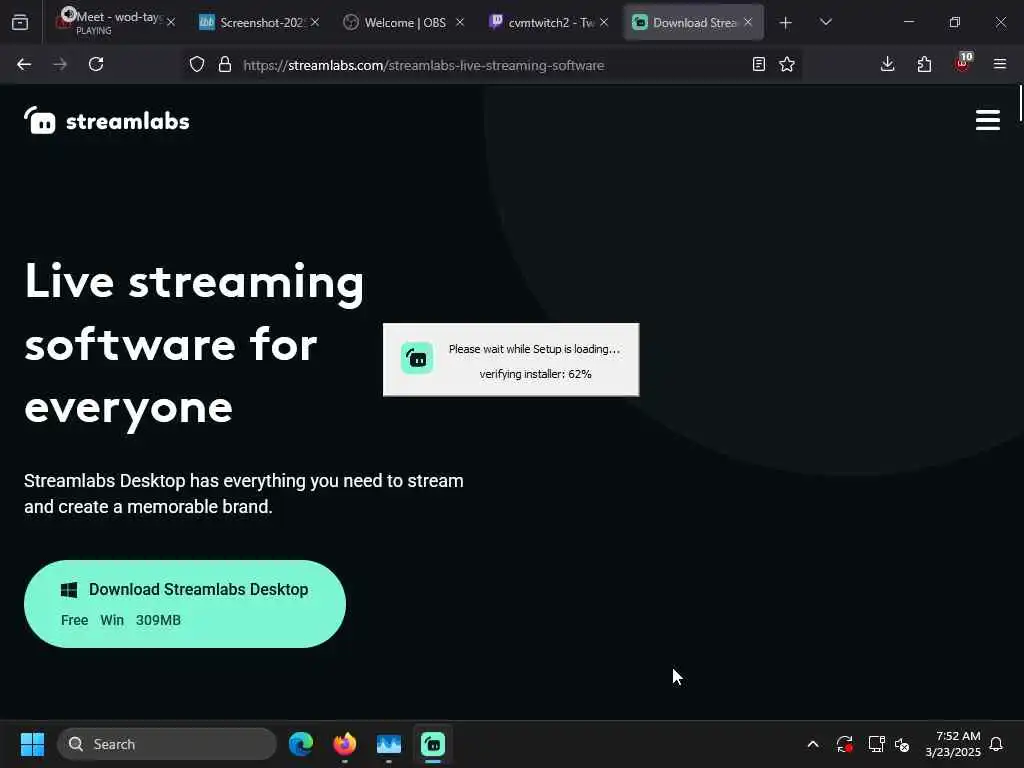Switch to the Welcome | OBS tab
This screenshot has height=768, width=1024.
click(x=404, y=22)
